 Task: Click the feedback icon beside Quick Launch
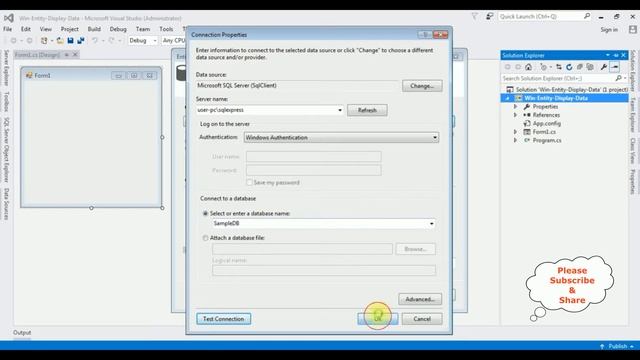click(x=489, y=16)
